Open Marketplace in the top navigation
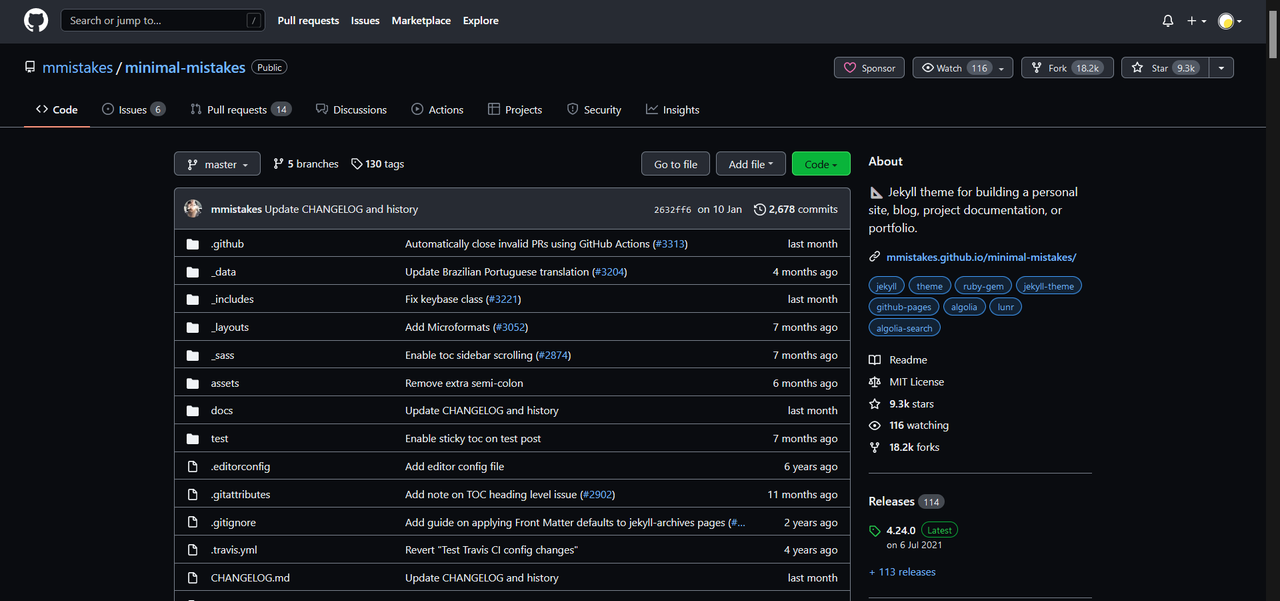The image size is (1280, 601). tap(421, 20)
